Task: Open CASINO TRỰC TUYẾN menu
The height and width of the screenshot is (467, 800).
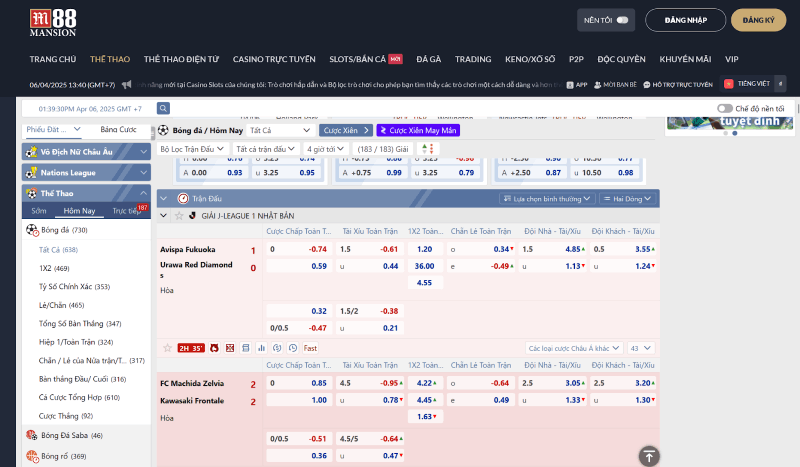Action: [x=274, y=59]
